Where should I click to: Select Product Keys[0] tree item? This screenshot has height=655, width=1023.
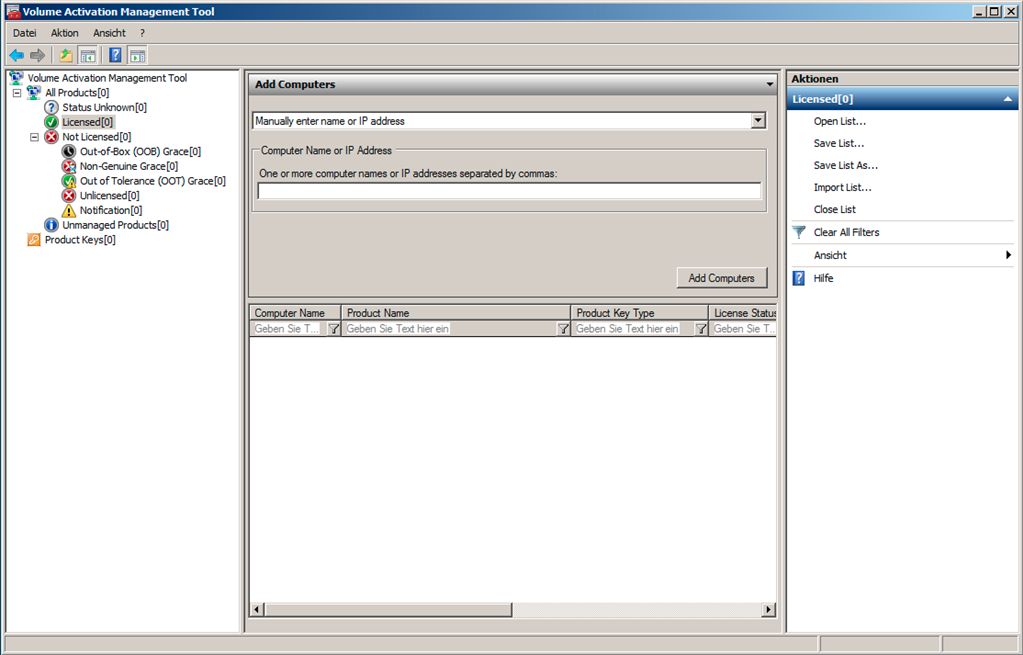(x=80, y=240)
